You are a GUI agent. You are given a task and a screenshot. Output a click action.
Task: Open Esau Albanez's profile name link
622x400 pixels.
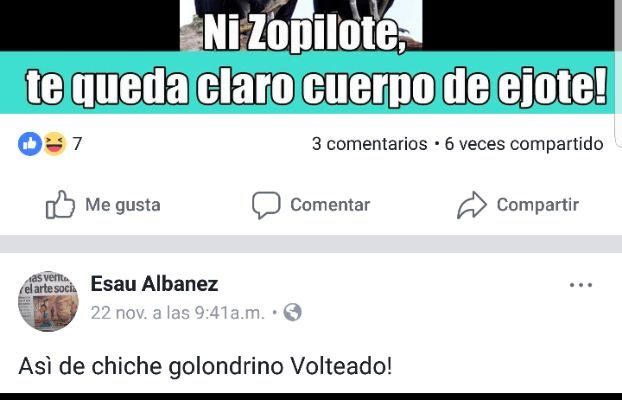[154, 284]
